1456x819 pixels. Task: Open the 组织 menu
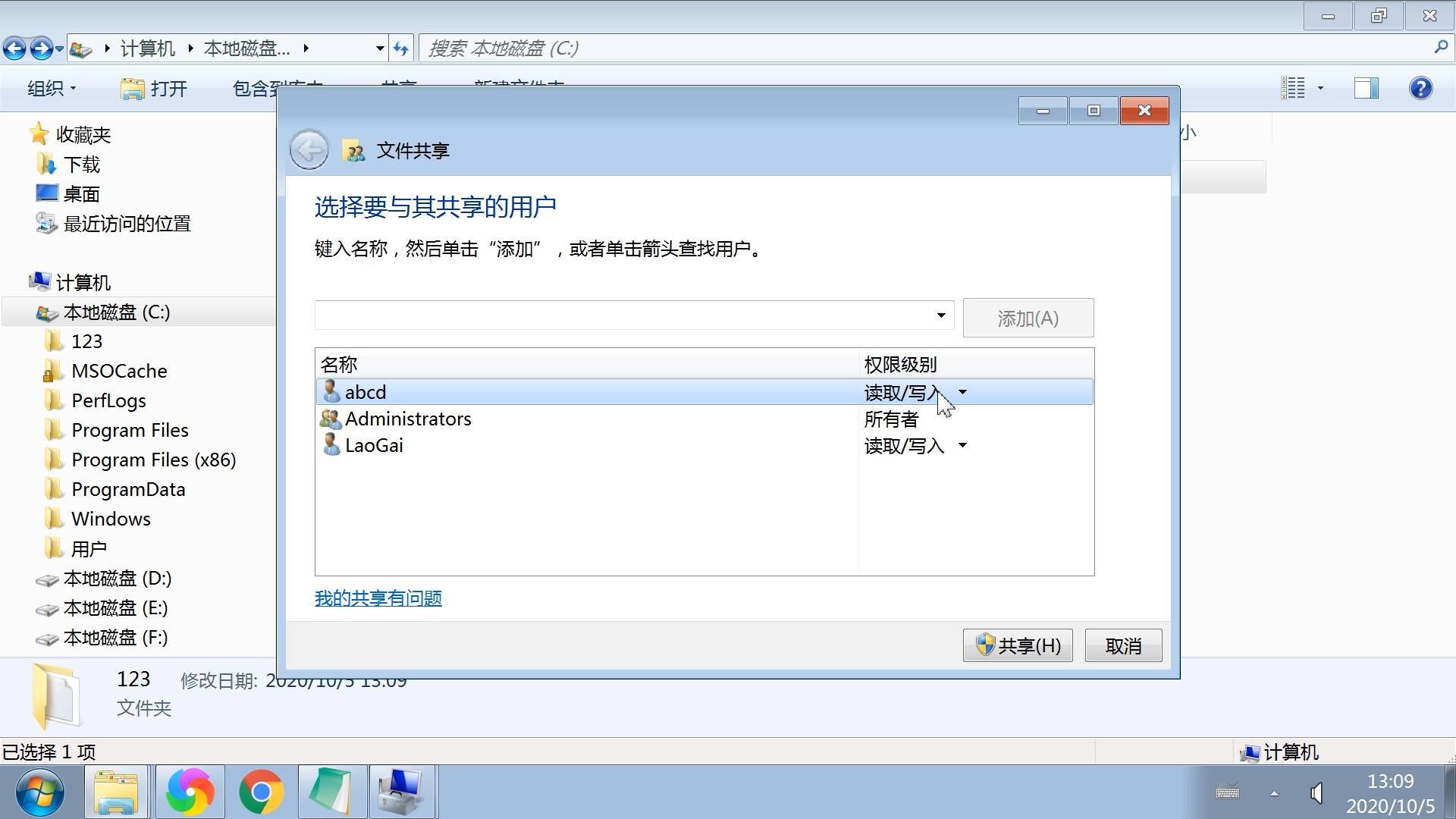[51, 88]
